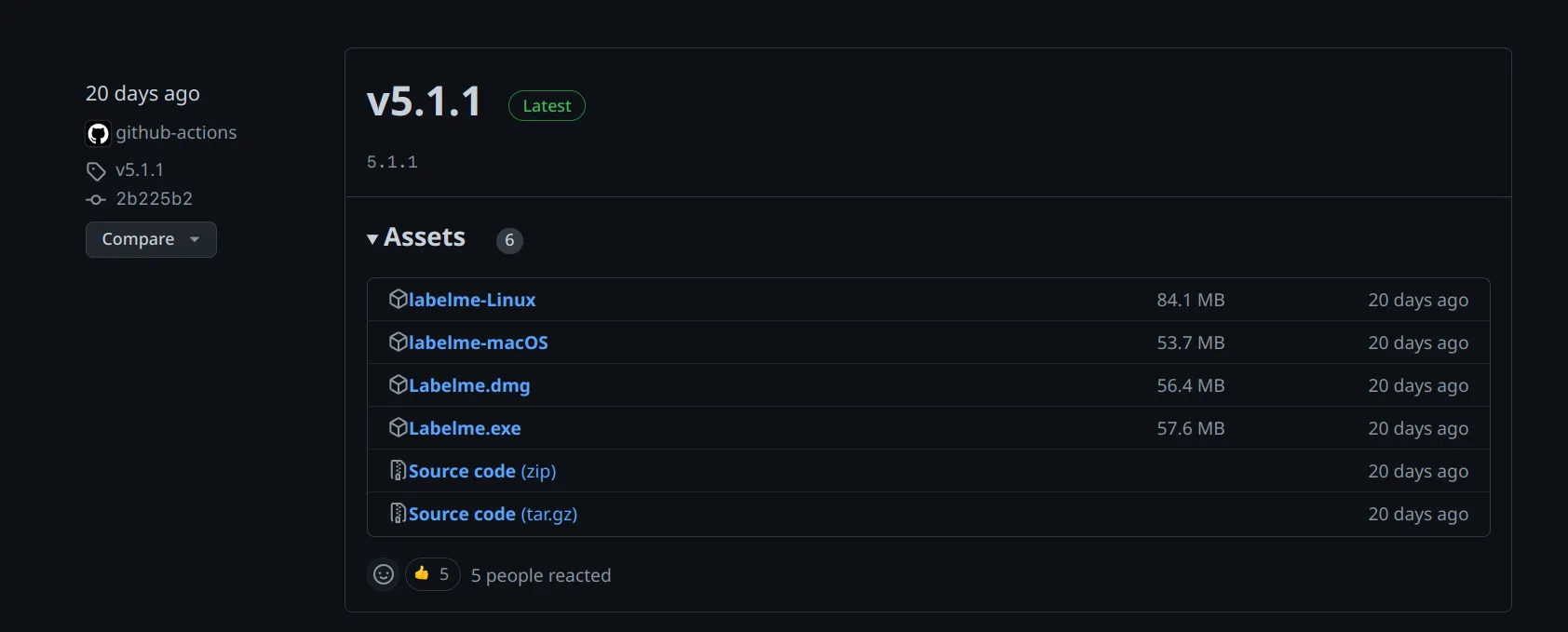Viewport: 1568px width, 632px height.
Task: Toggle the thumbs up reaction
Action: (x=432, y=574)
